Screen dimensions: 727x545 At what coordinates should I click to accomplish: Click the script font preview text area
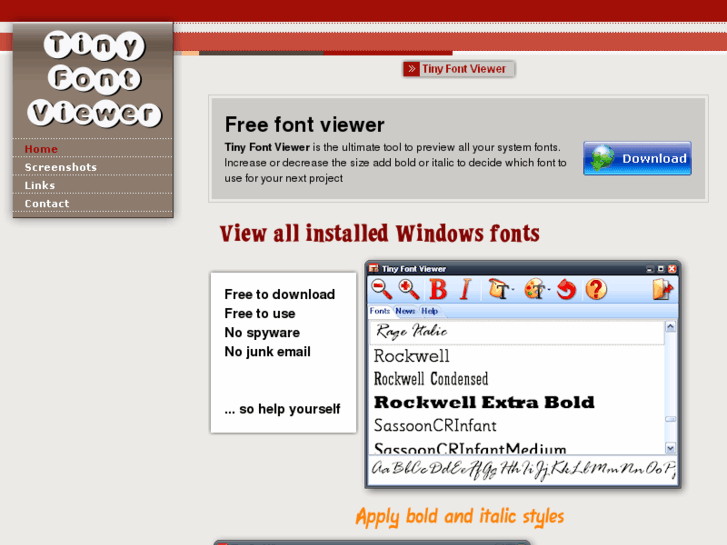pos(523,469)
